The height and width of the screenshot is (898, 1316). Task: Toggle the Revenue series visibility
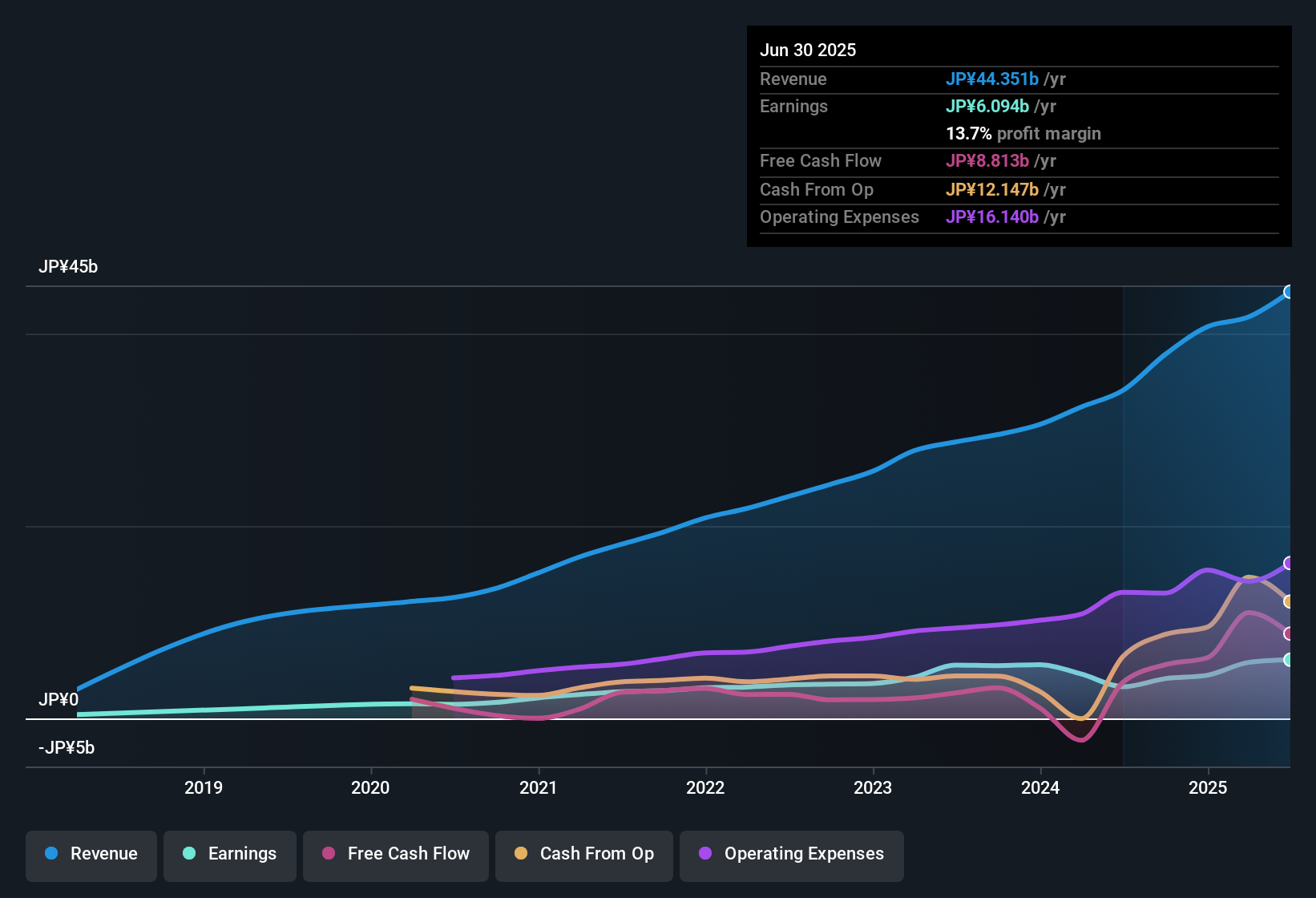click(91, 856)
